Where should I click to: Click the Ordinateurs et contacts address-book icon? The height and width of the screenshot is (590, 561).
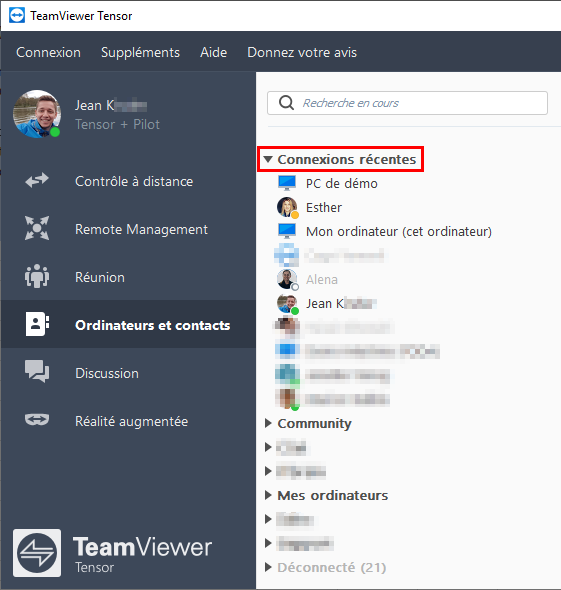pos(37,324)
